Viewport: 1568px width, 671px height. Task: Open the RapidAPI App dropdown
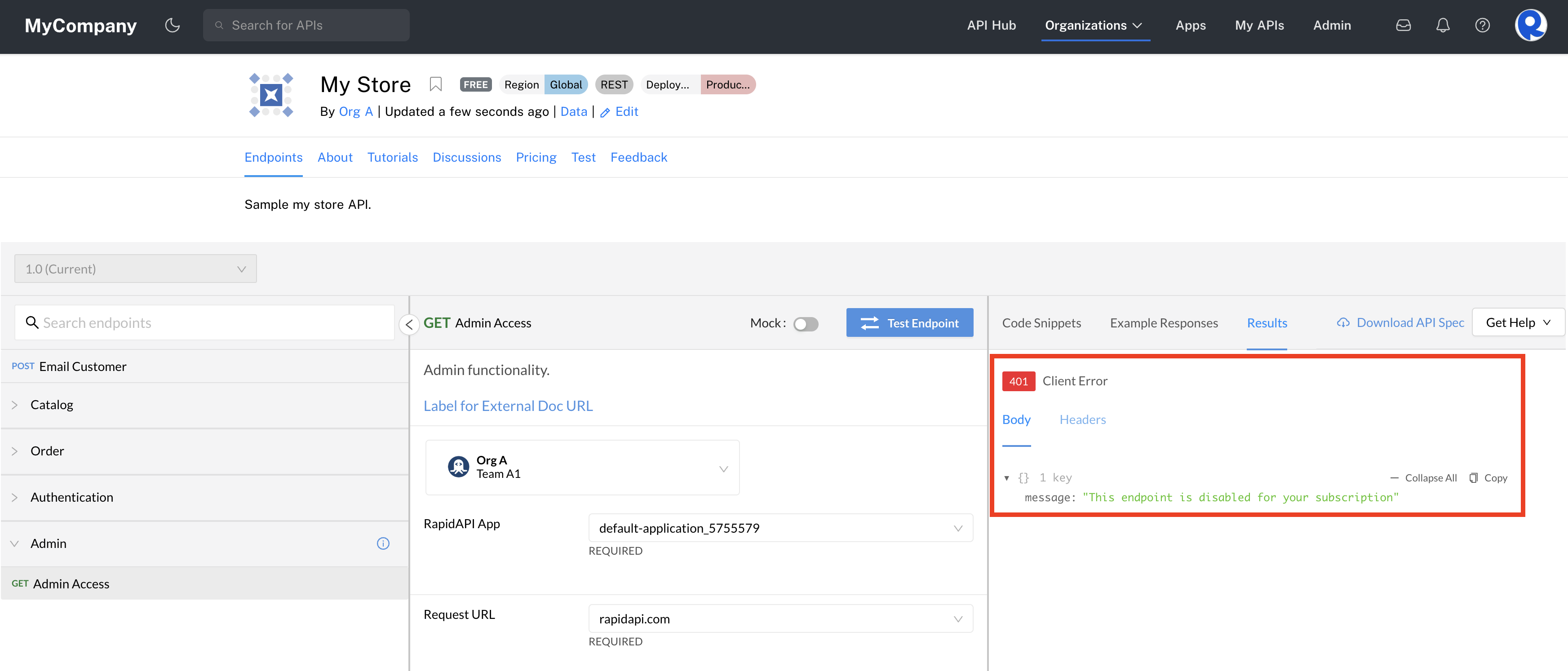pos(780,528)
